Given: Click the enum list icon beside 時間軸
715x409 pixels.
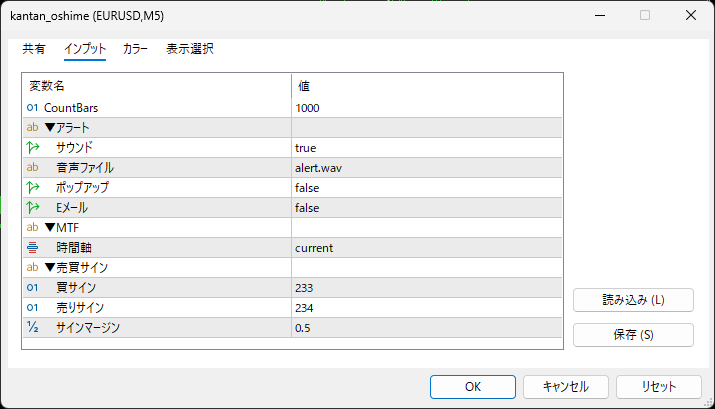Looking at the screenshot, I should point(32,248).
